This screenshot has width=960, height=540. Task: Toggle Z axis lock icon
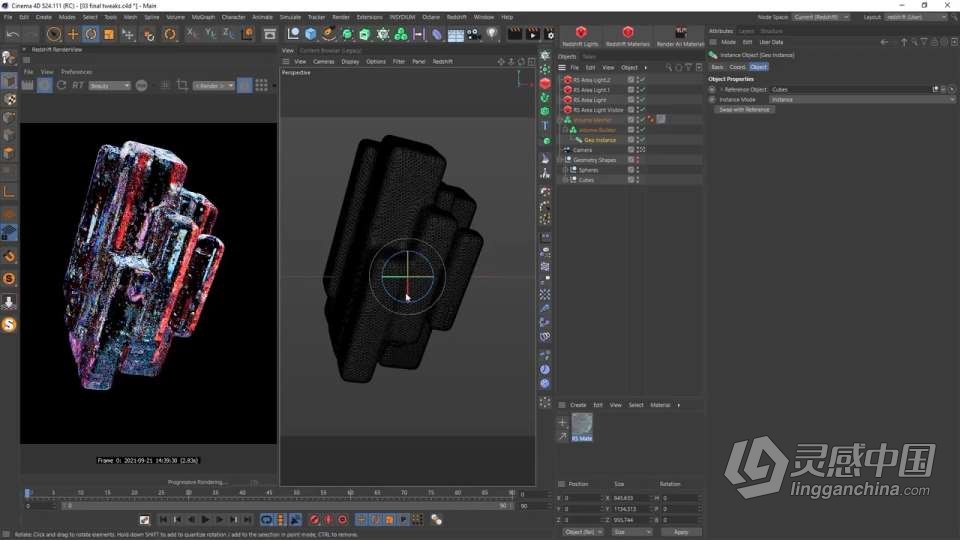228,34
